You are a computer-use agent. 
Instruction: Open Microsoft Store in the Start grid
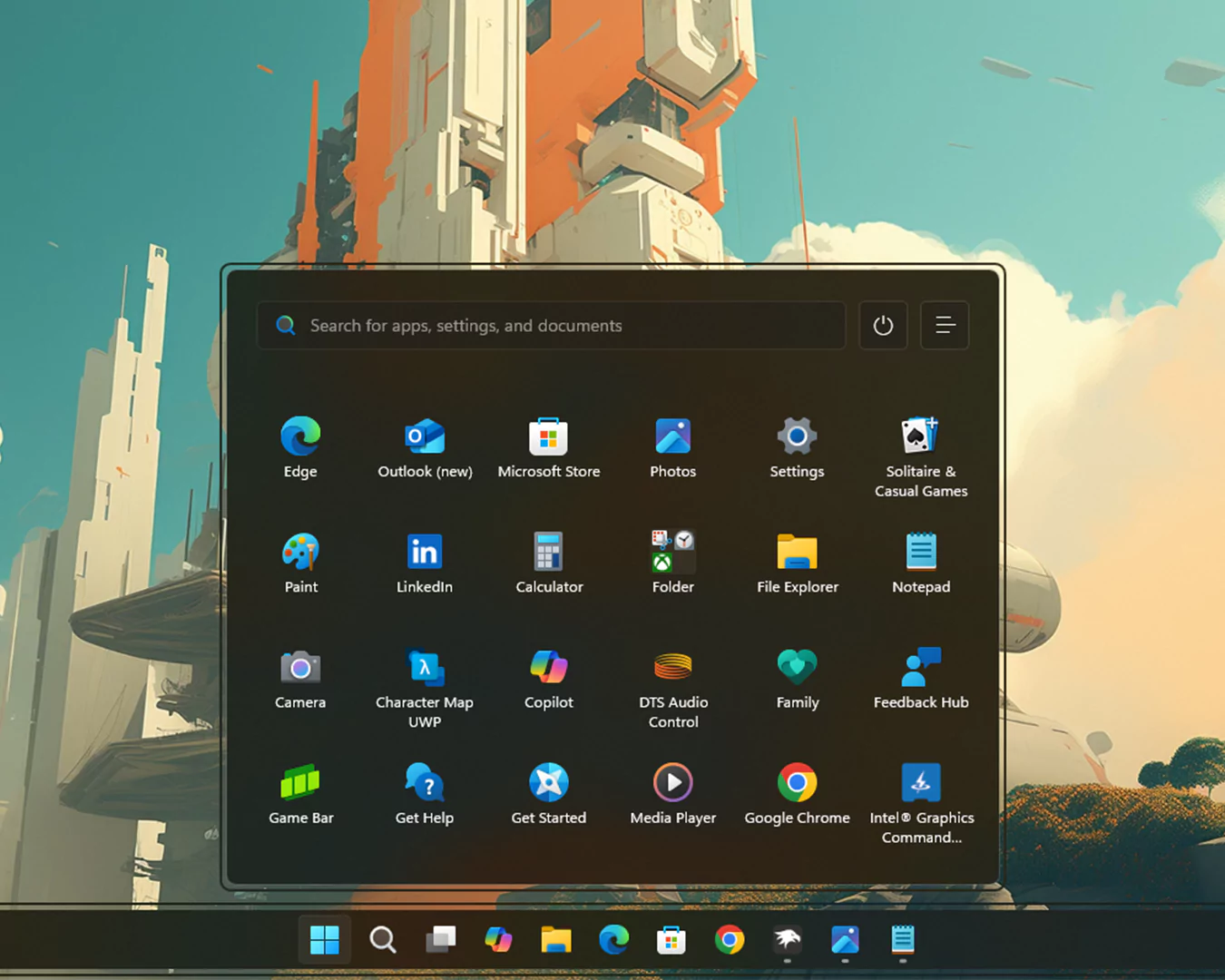click(549, 448)
